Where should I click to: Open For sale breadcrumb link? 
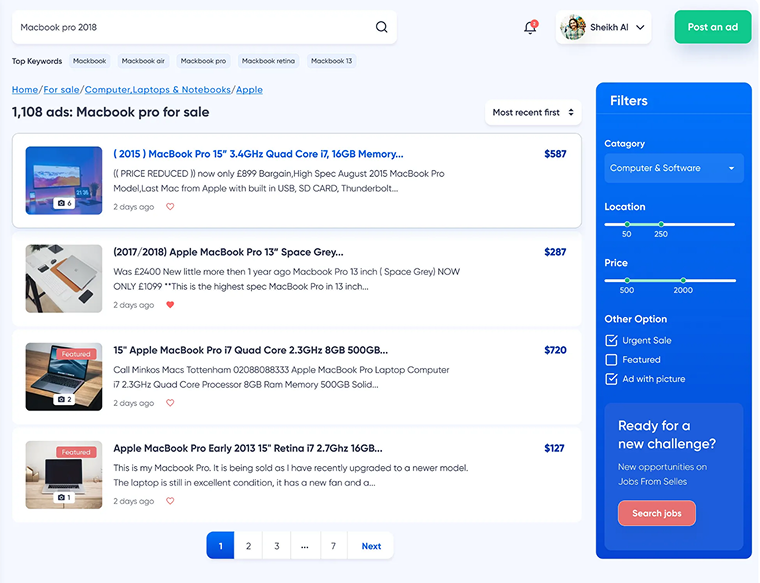point(61,90)
